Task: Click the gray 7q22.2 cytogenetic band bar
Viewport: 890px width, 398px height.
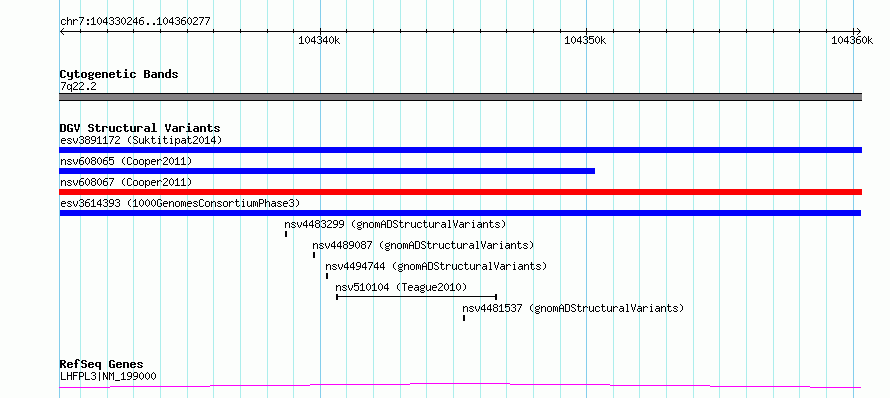Action: [460, 97]
